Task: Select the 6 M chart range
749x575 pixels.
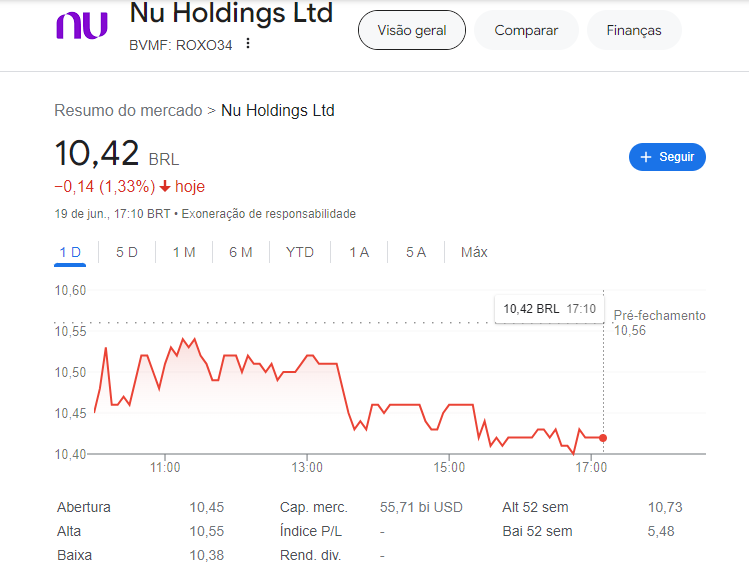Action: click(240, 252)
